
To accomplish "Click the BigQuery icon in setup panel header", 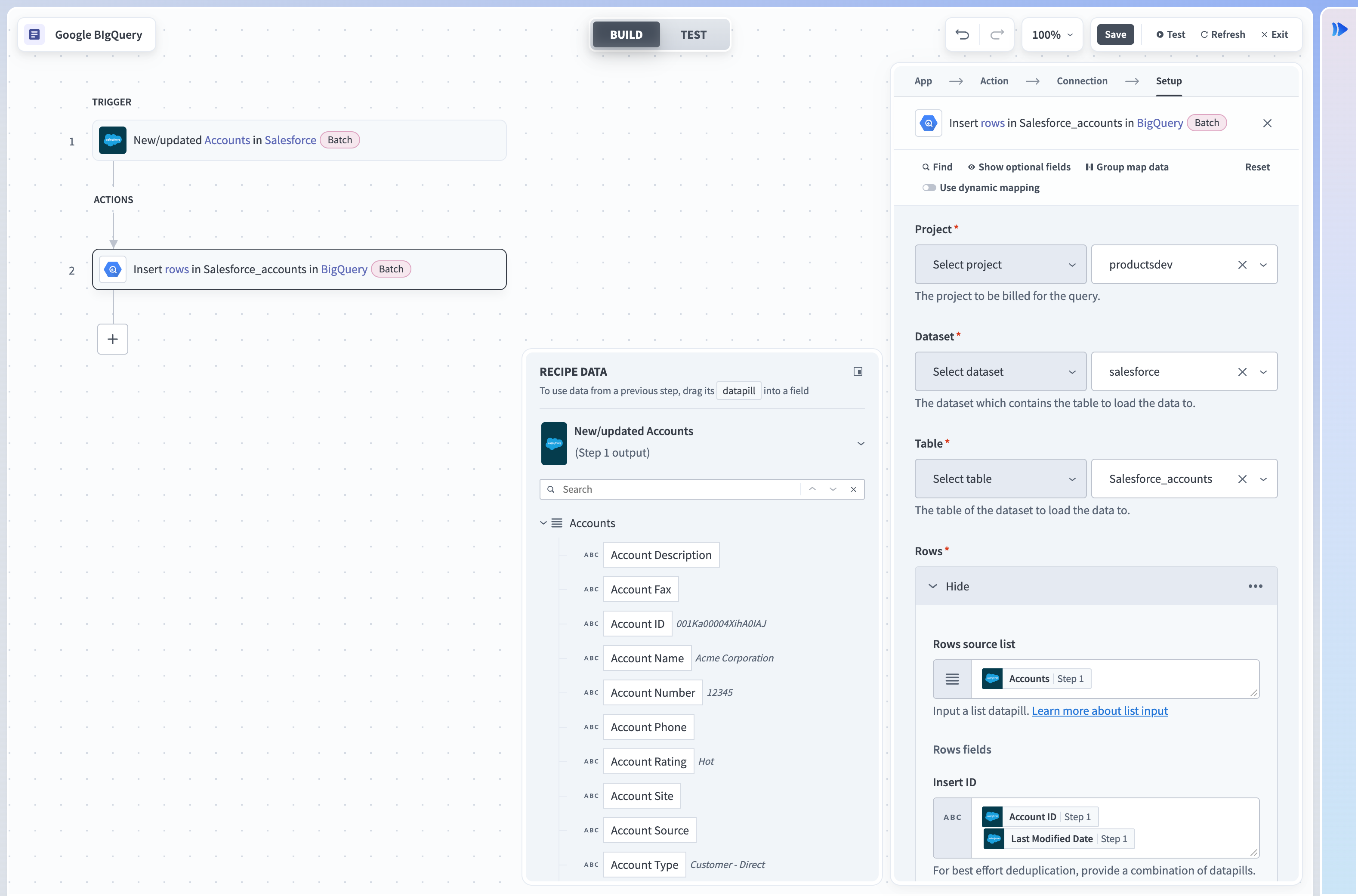I will click(x=929, y=123).
